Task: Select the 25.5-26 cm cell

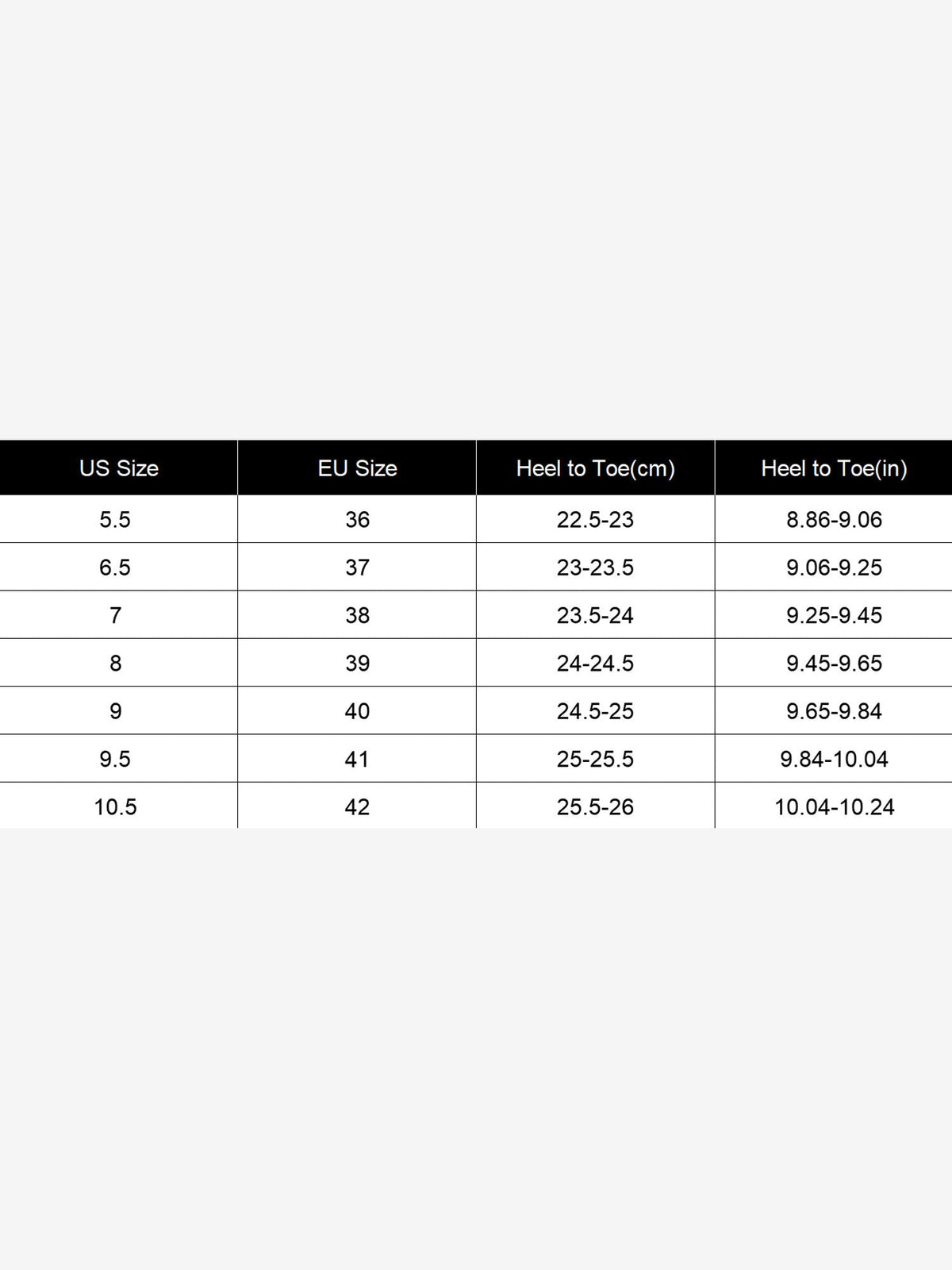Action: click(596, 806)
